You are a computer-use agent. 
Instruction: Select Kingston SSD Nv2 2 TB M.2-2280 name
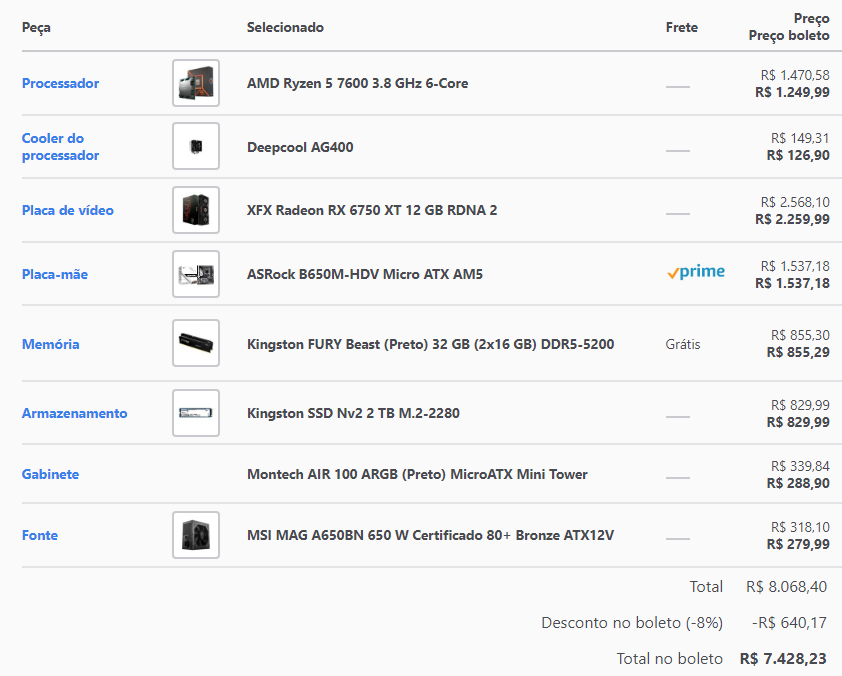tap(353, 413)
